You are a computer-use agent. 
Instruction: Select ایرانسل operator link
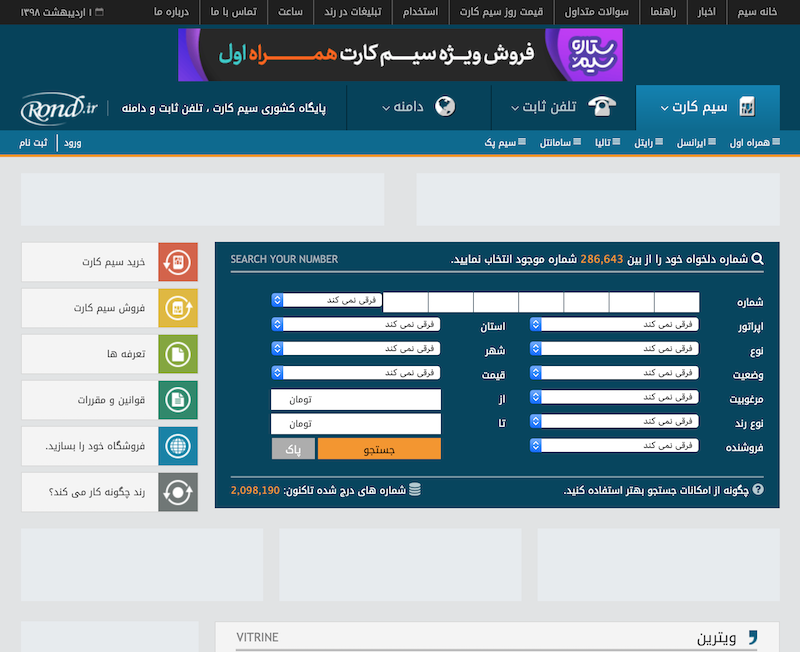(x=696, y=142)
